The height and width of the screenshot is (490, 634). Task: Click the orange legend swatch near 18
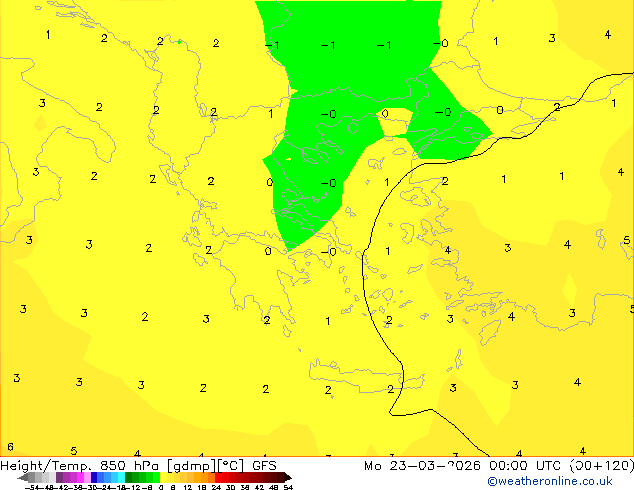tap(198, 477)
